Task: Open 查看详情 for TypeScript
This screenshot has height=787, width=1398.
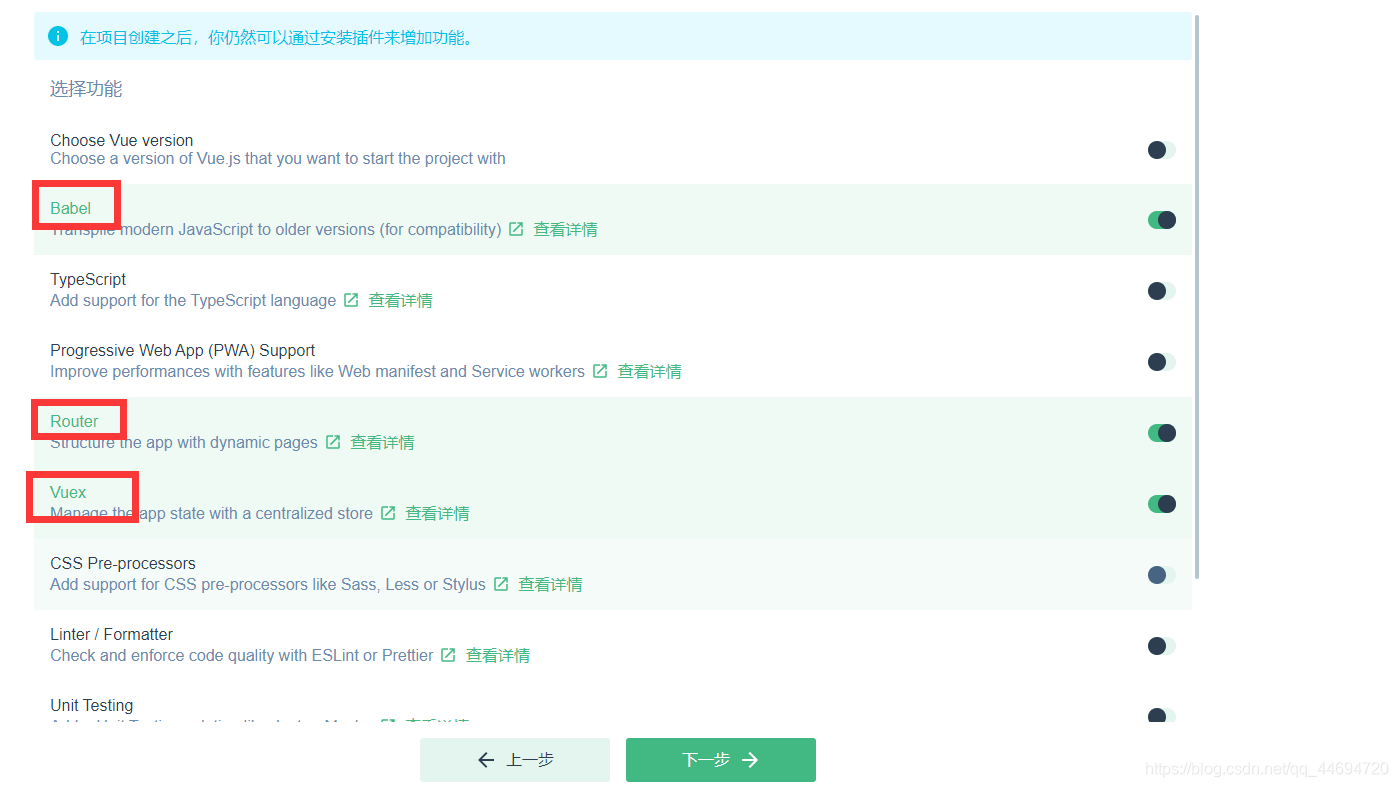Action: (x=400, y=300)
